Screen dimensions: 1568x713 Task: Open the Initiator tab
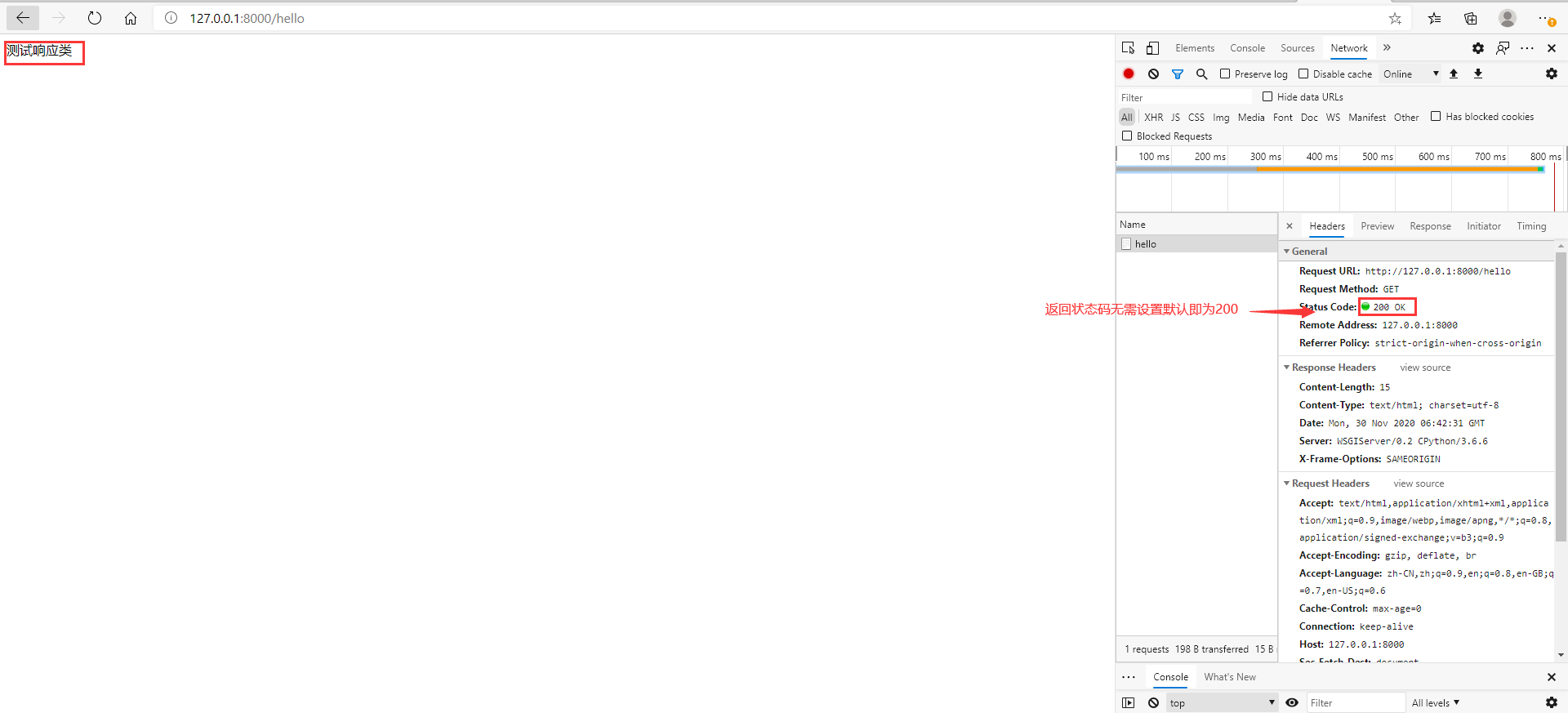pos(1483,226)
